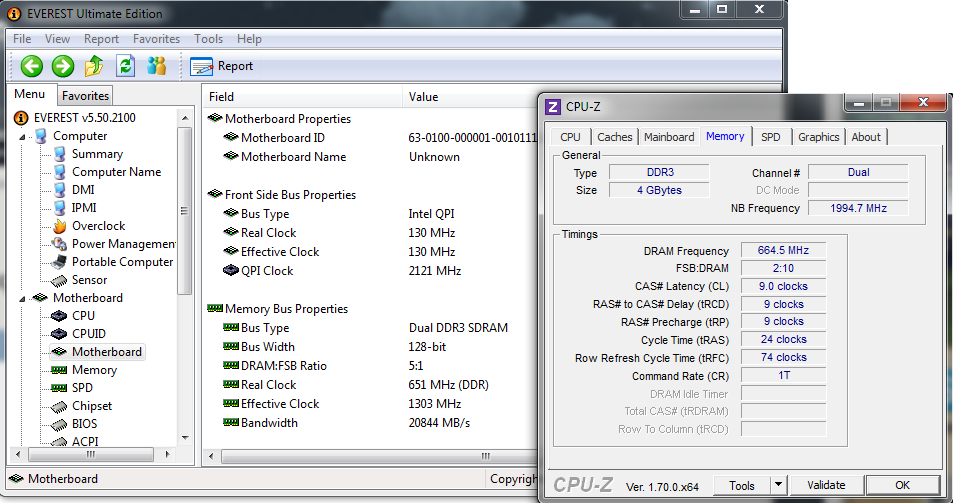The height and width of the screenshot is (503, 953).
Task: Open the CPU item under Motherboard
Action: coord(83,316)
